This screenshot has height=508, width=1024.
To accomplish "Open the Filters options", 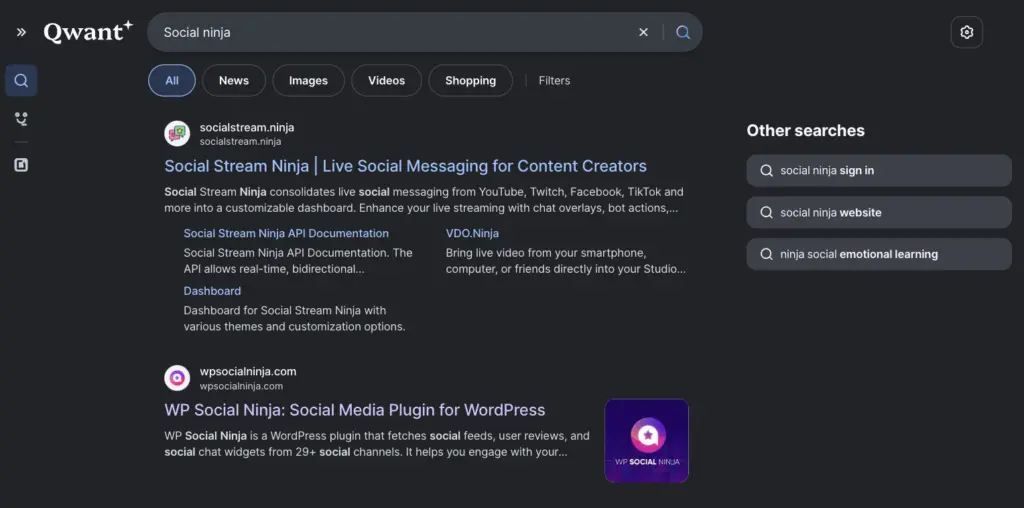I will (554, 80).
